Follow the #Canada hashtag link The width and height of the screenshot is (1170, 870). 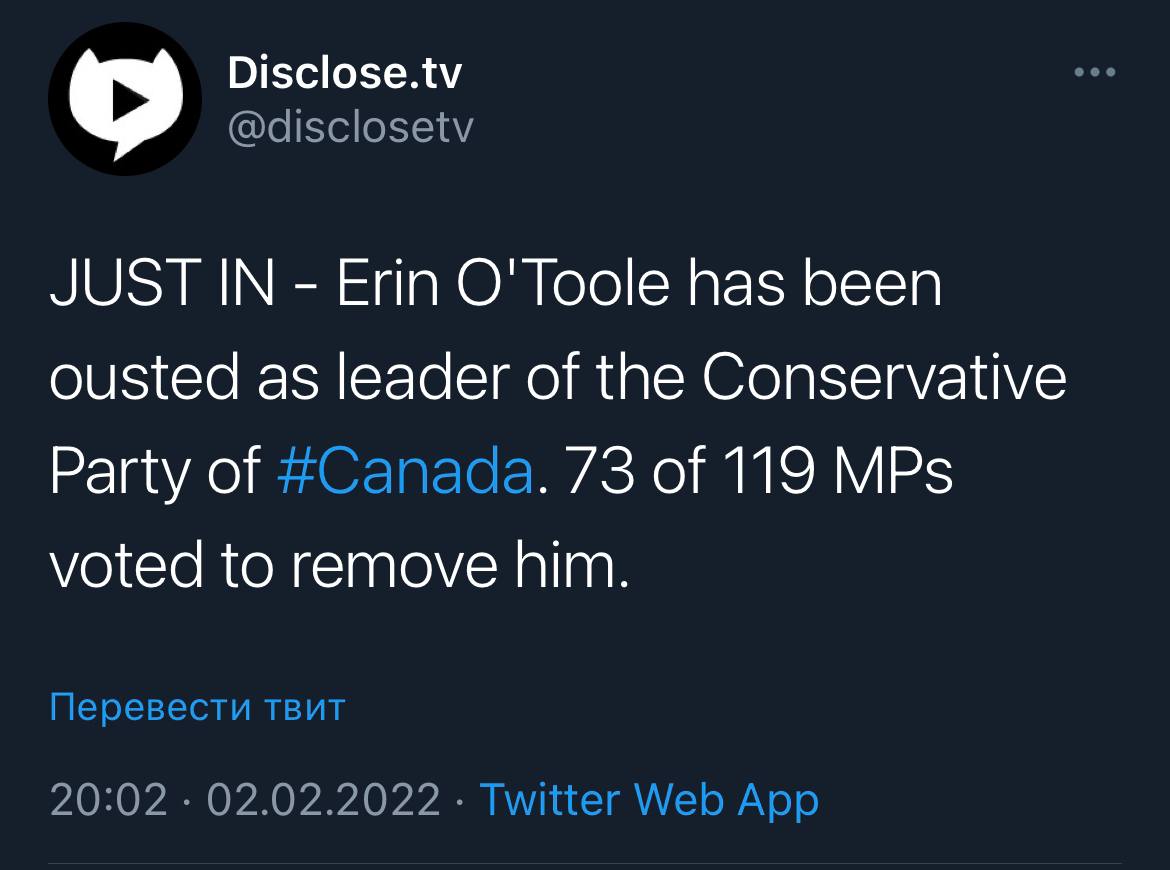403,474
